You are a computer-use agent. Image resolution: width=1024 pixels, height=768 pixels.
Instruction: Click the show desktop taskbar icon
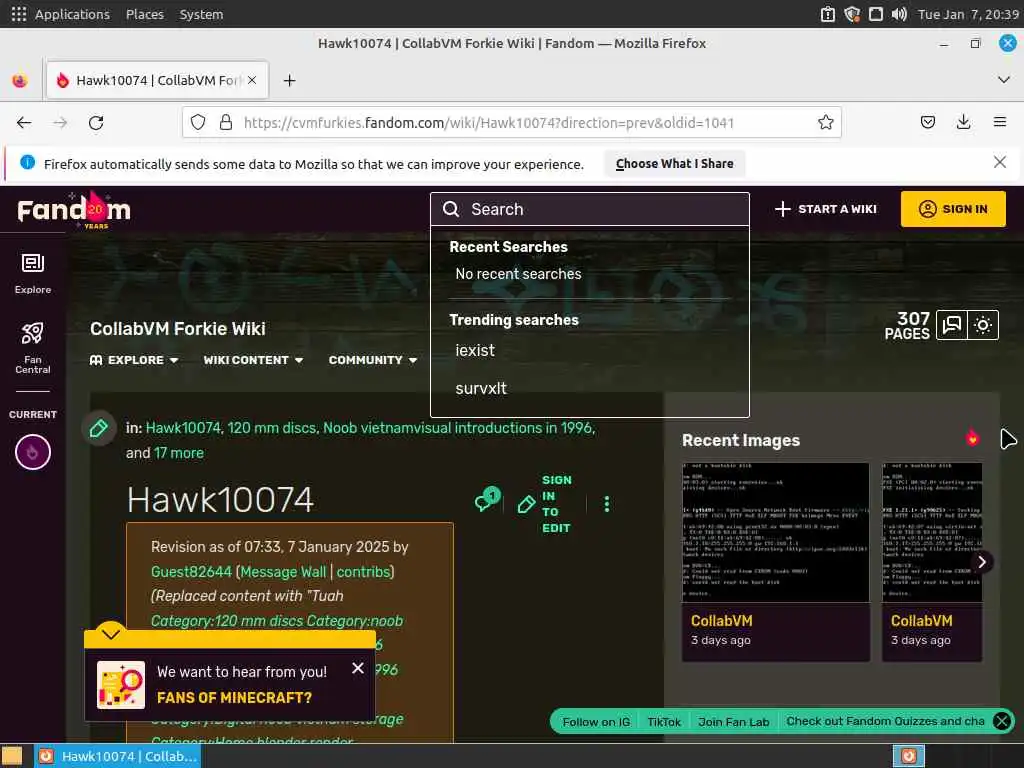pyautogui.click(x=12, y=756)
